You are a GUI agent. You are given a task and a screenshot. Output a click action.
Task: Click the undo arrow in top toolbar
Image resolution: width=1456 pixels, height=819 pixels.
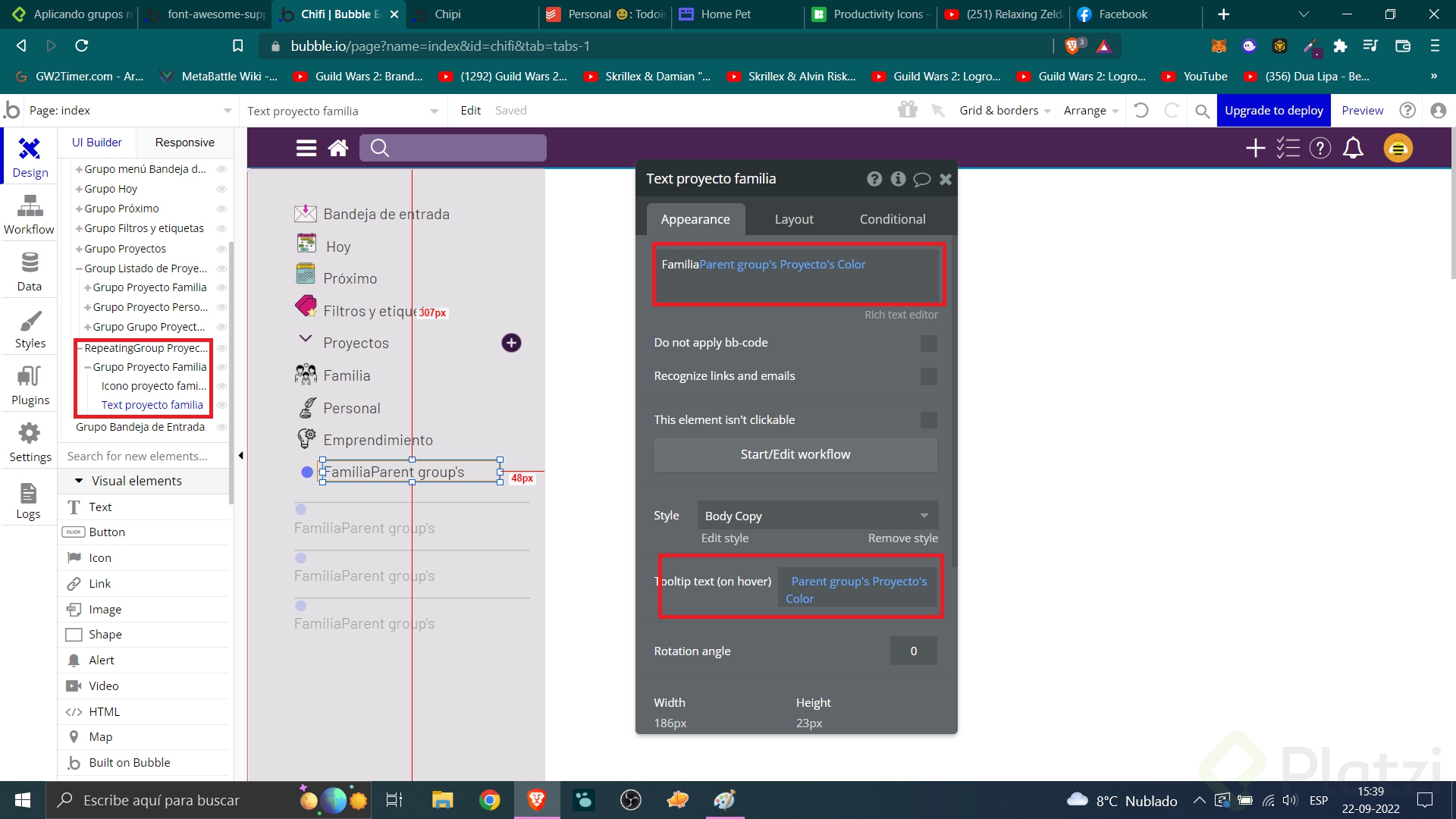click(x=1141, y=111)
